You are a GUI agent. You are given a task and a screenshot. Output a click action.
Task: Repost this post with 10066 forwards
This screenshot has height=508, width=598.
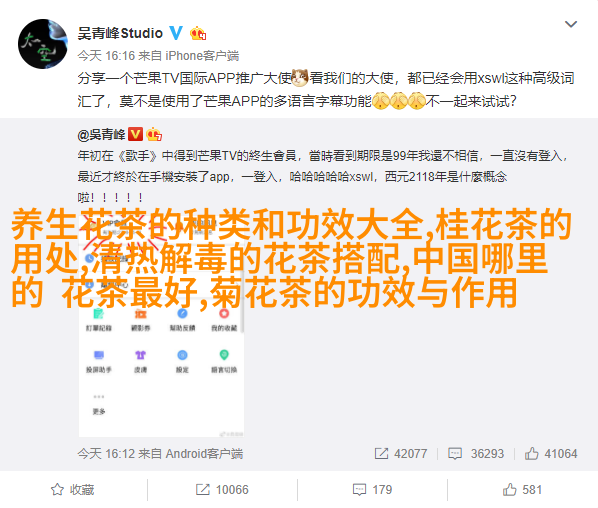[x=222, y=489]
